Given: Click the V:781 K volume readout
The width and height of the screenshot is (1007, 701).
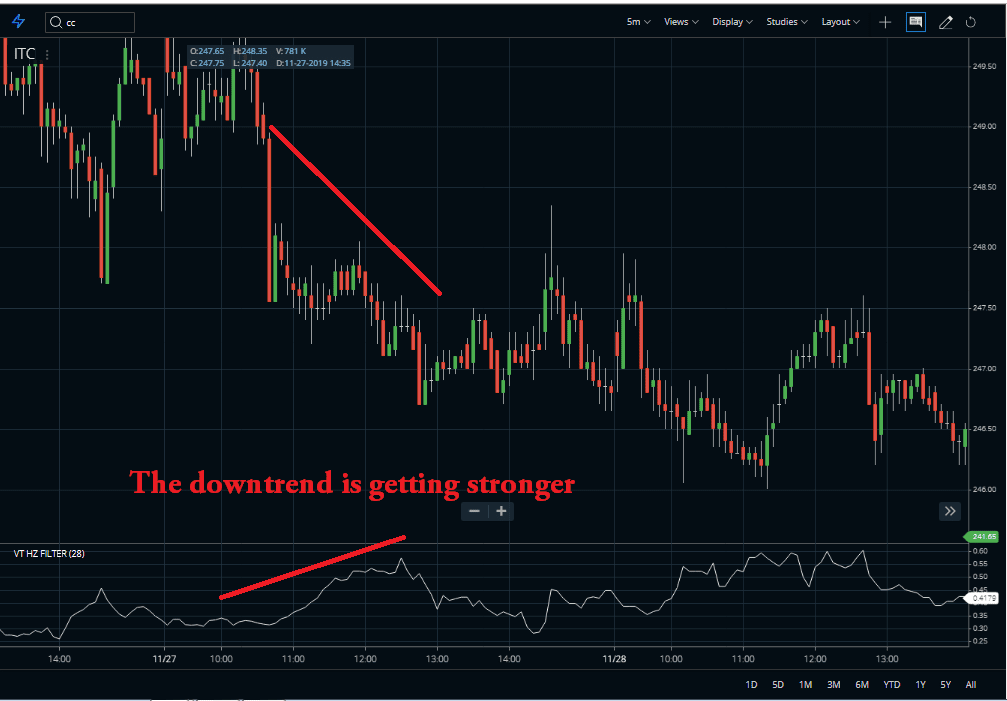Looking at the screenshot, I should point(291,51).
